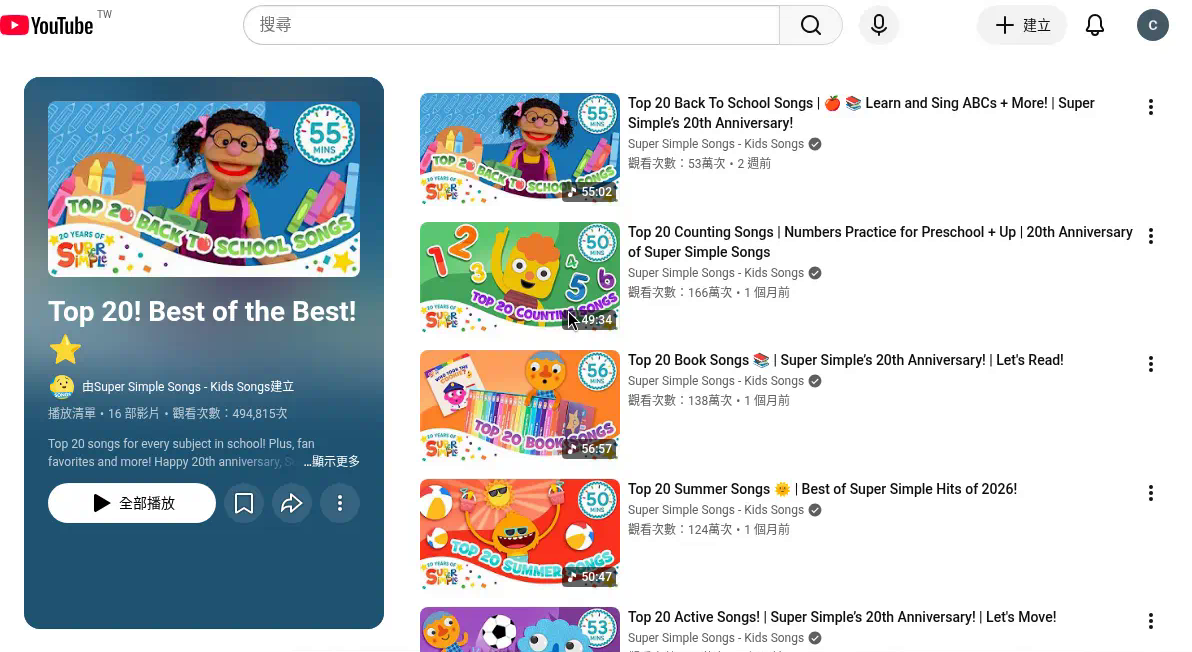Click the 50:47 duration badge
This screenshot has width=1192, height=652.
[x=589, y=577]
